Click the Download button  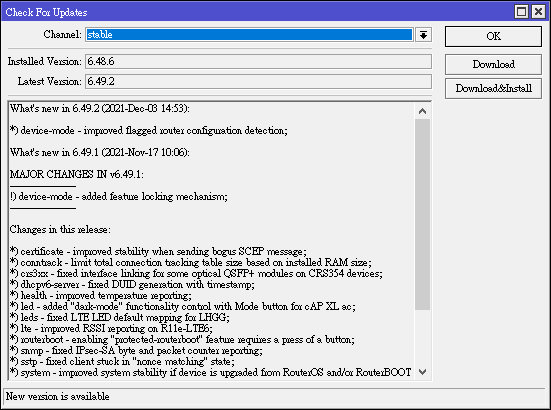(x=493, y=64)
